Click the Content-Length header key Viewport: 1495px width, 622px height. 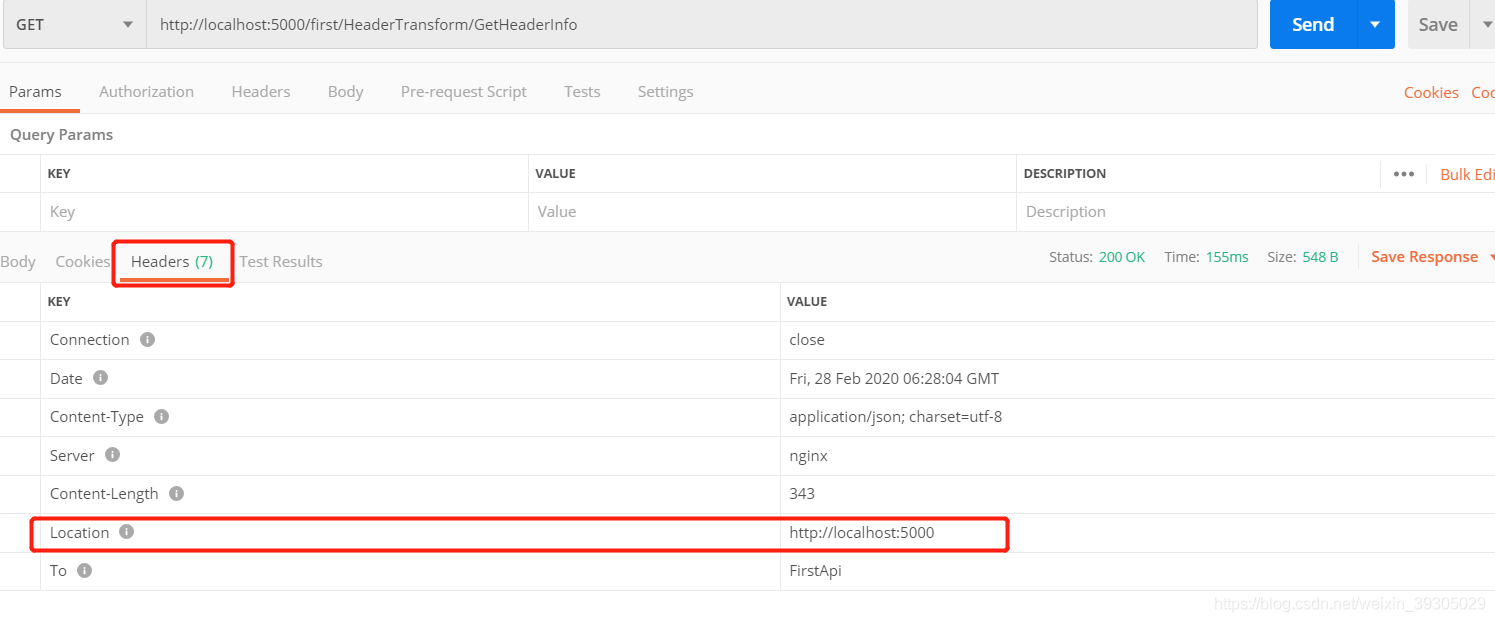pos(104,494)
